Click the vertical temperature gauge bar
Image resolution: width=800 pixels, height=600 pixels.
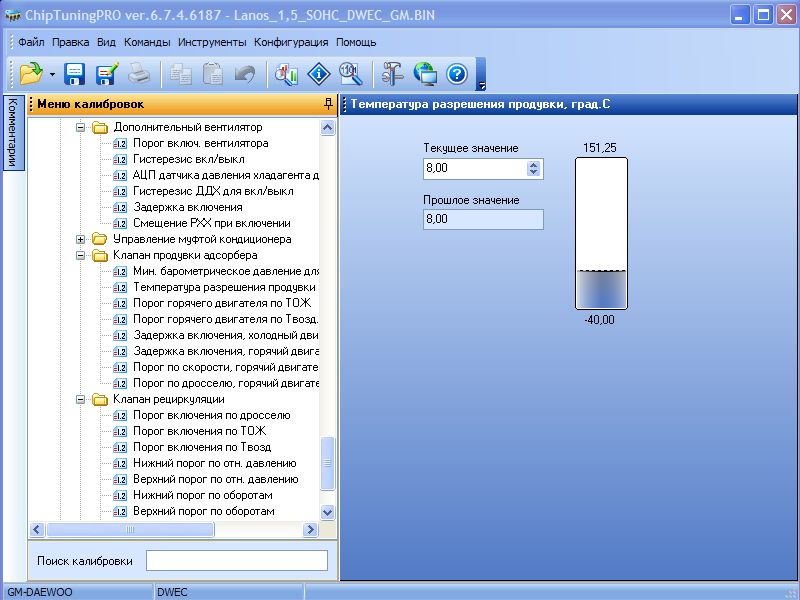coord(601,234)
